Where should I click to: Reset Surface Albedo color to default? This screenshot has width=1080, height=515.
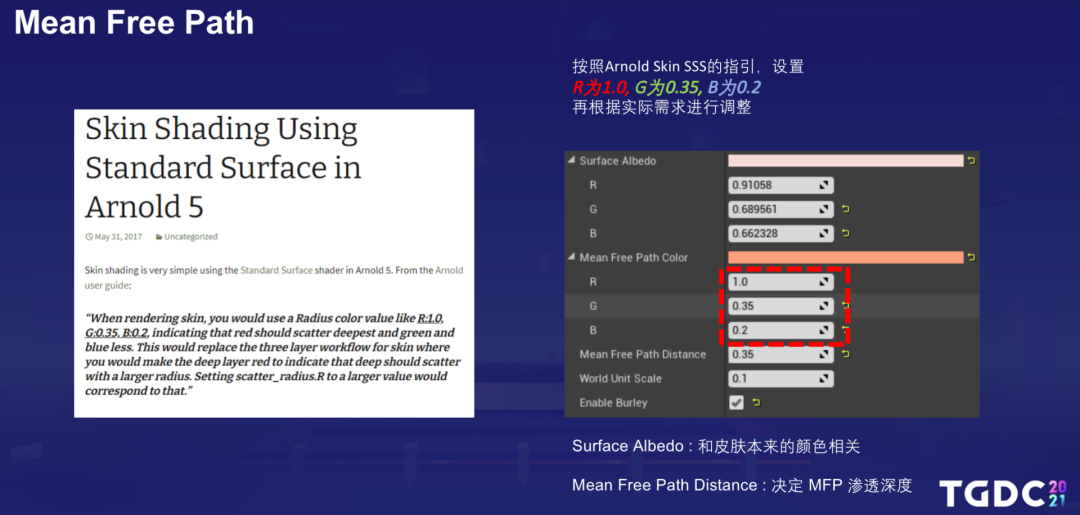tap(971, 160)
